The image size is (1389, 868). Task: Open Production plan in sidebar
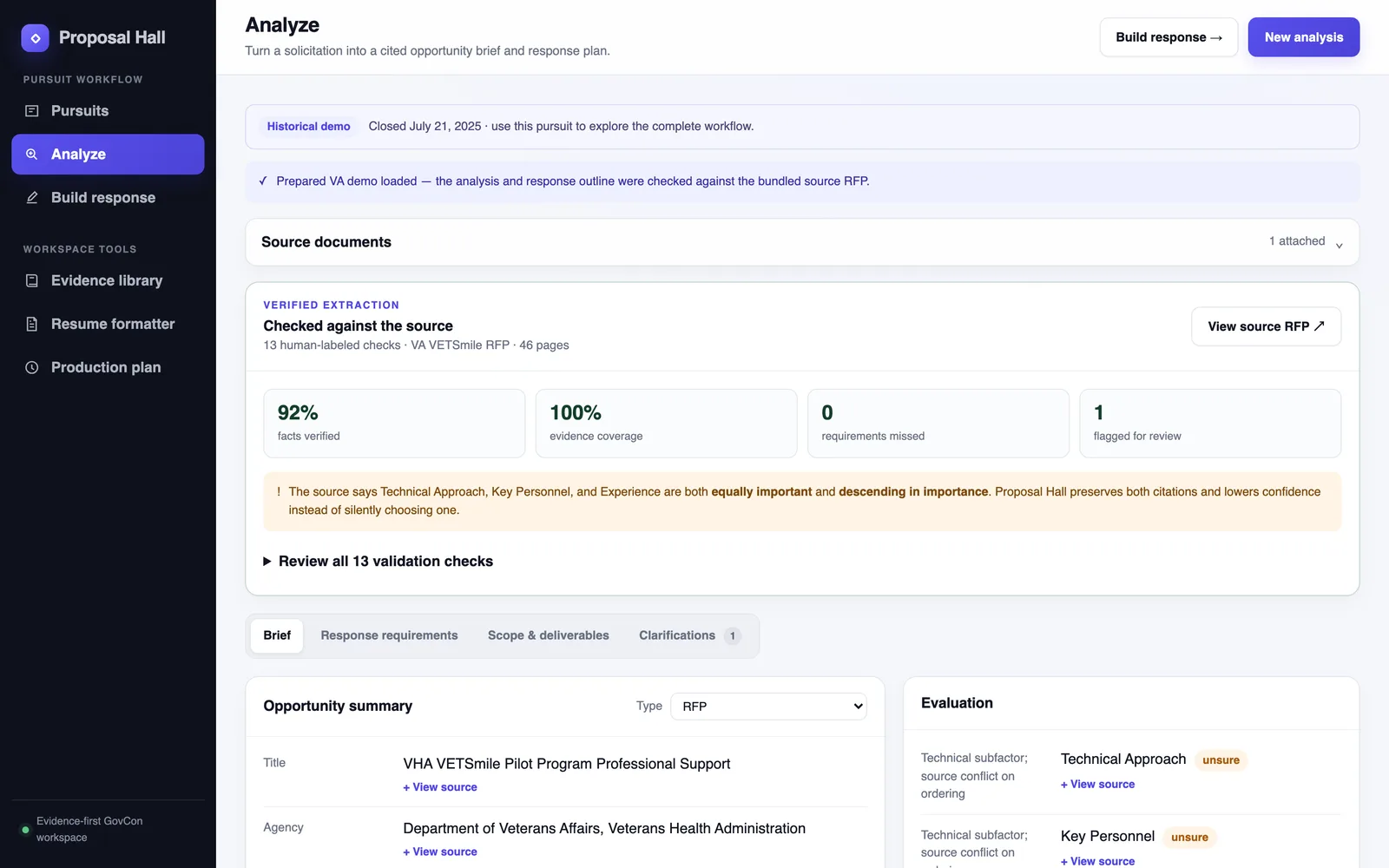point(108,367)
